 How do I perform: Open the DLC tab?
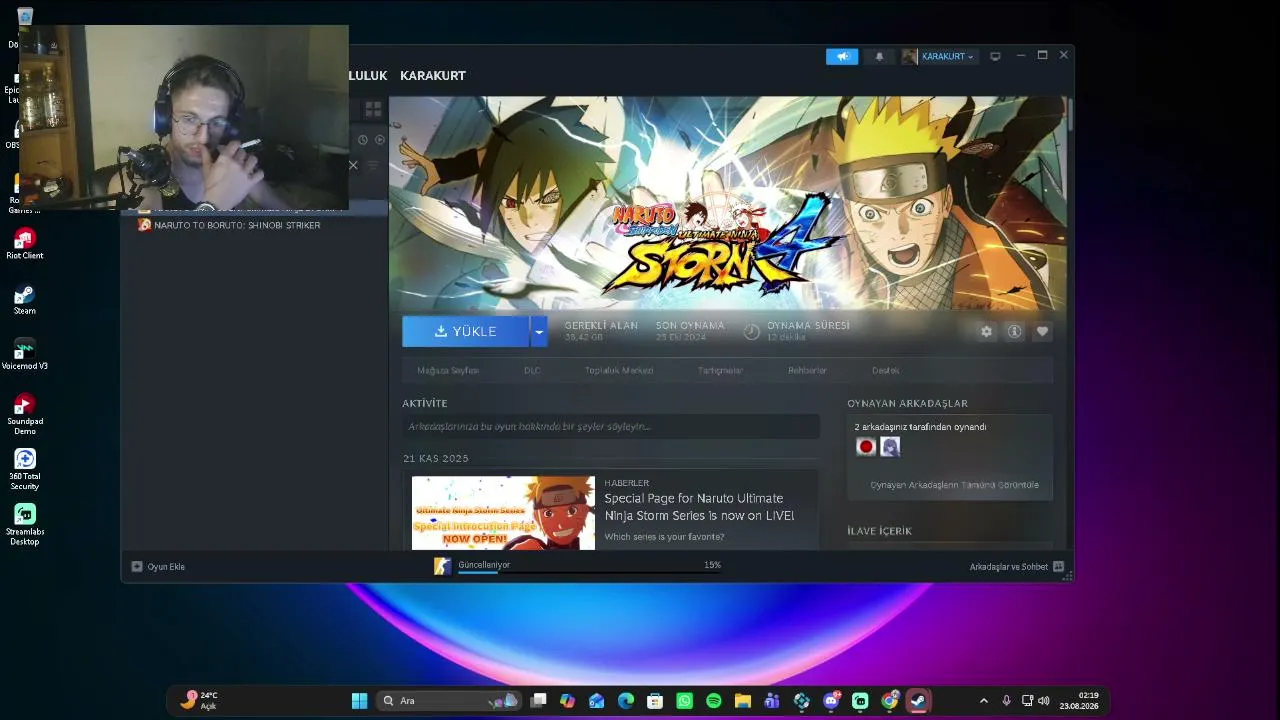[532, 370]
